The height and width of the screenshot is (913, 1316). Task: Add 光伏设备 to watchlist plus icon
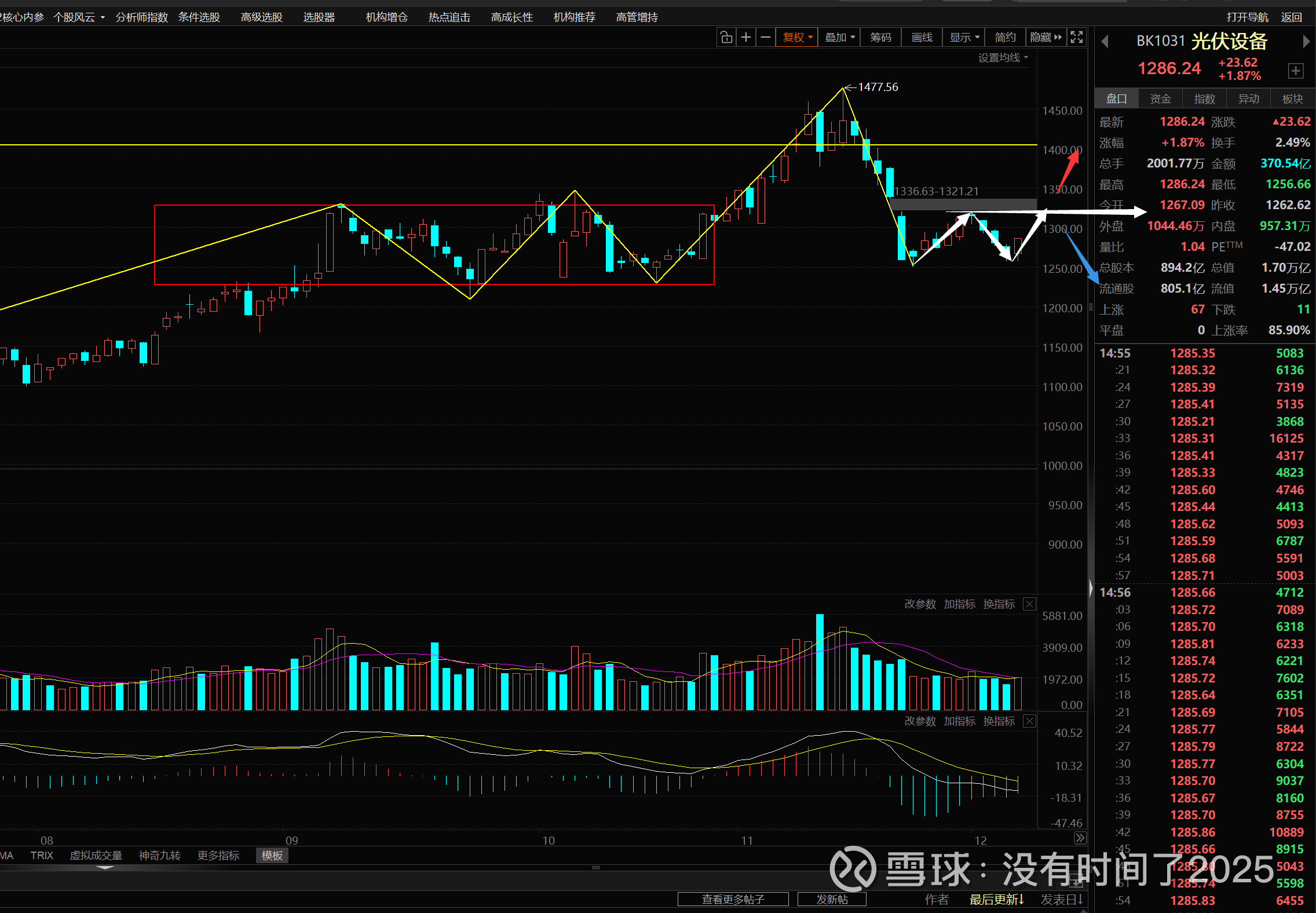click(1296, 71)
